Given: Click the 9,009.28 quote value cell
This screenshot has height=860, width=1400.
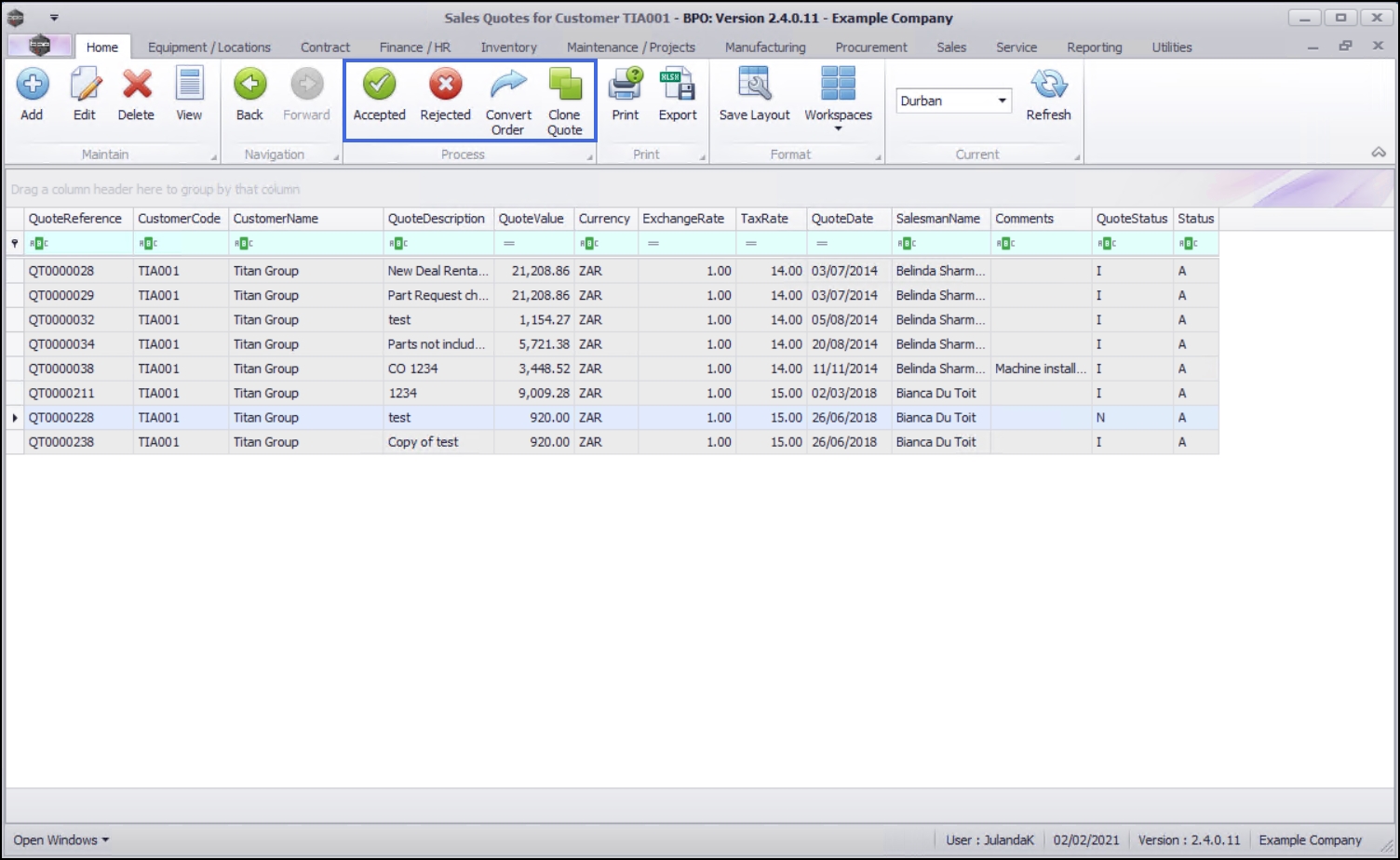Looking at the screenshot, I should (533, 393).
